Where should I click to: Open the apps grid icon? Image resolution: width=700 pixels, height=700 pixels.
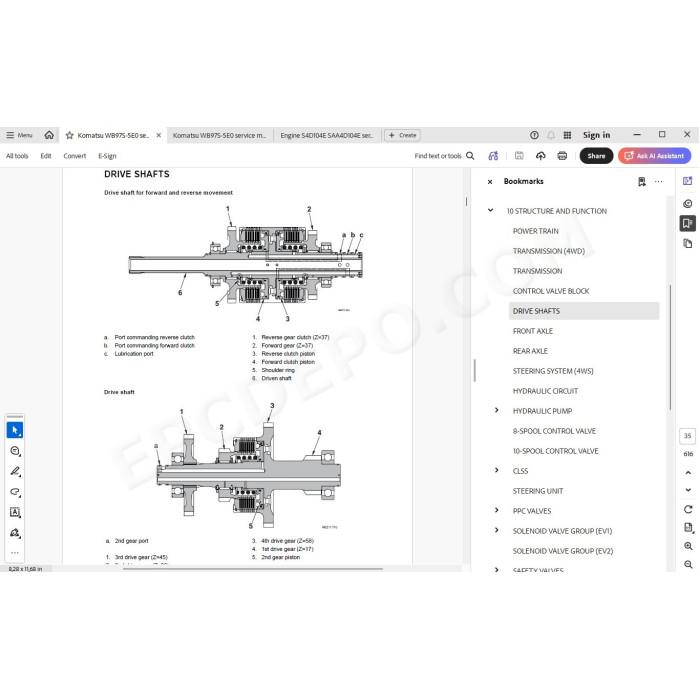point(567,135)
